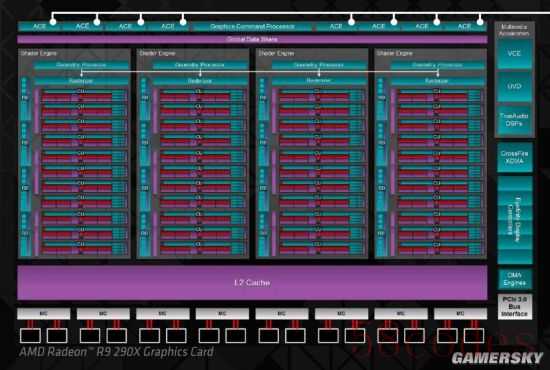Click the rightmost ACE block
The image size is (550, 370).
pos(464,26)
